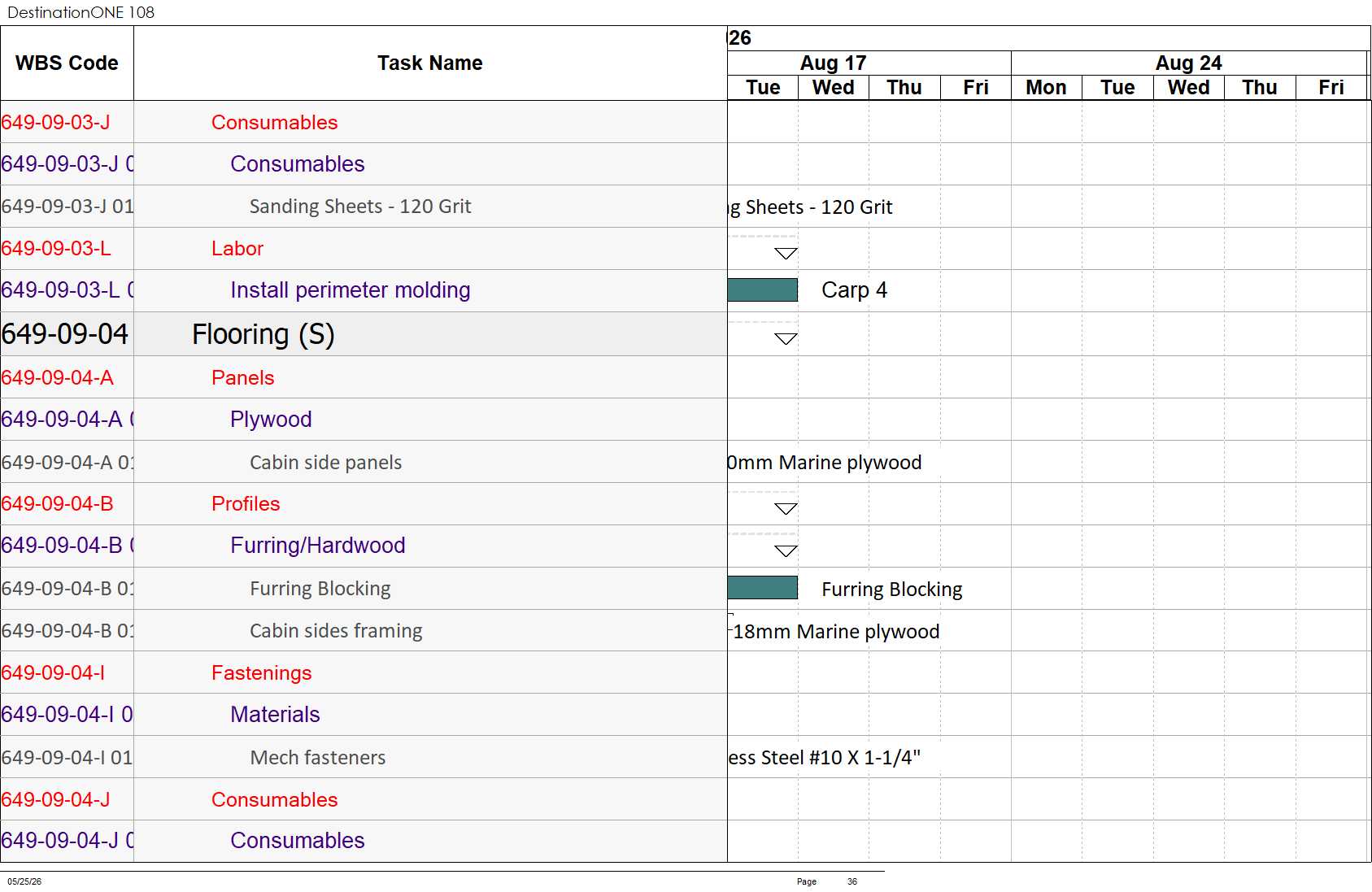Select the Fastenings task row
Screen dimensions: 1372x892
[262, 673]
